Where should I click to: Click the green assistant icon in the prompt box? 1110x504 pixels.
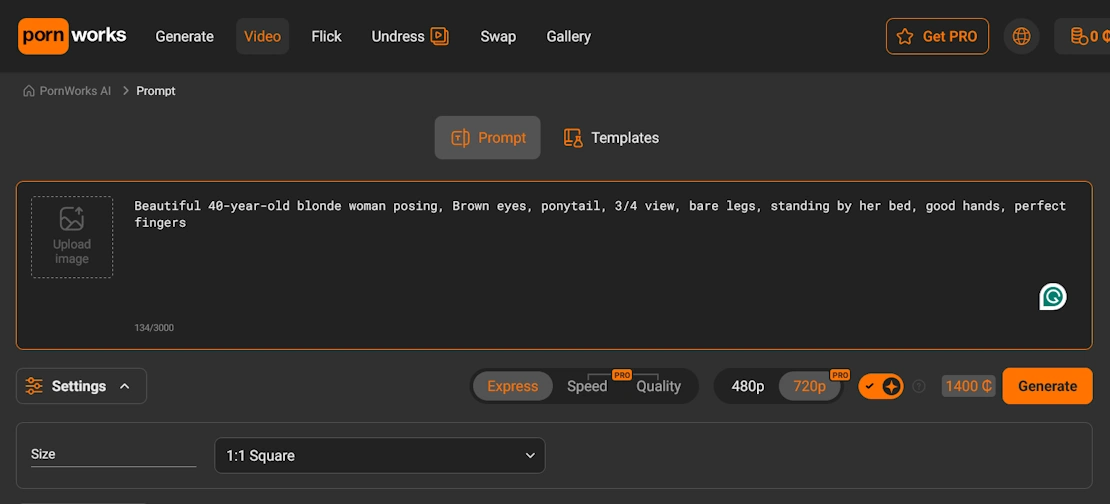1052,297
